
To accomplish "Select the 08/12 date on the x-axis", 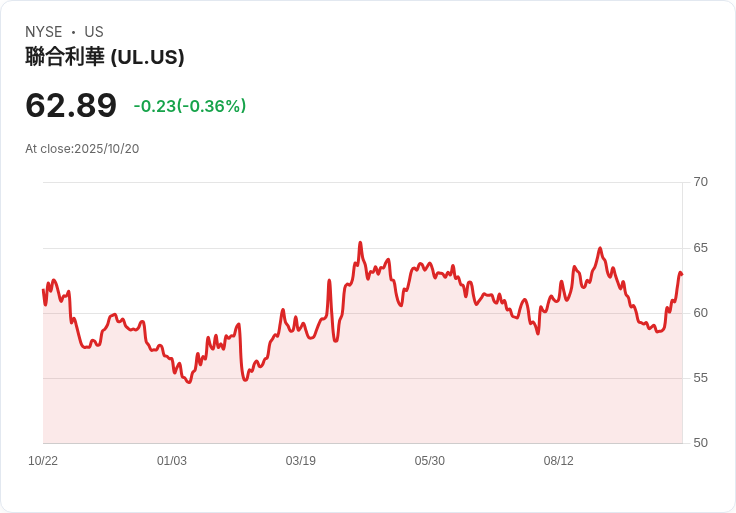I will pos(559,461).
